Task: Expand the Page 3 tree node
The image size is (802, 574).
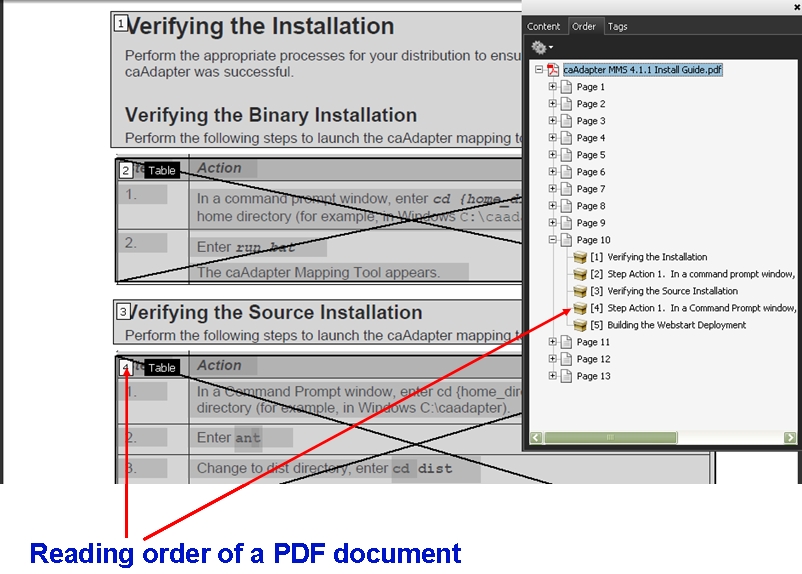Action: tap(552, 120)
